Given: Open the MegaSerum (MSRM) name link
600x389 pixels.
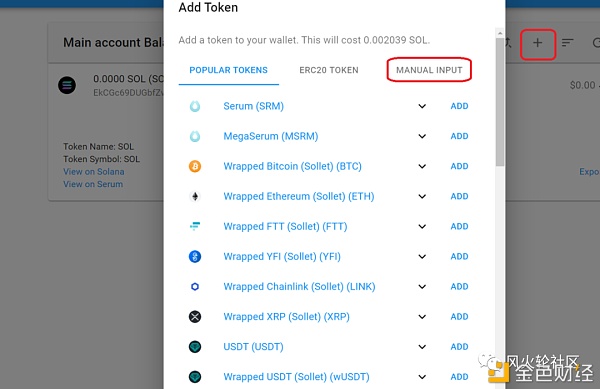Looking at the screenshot, I should (271, 136).
